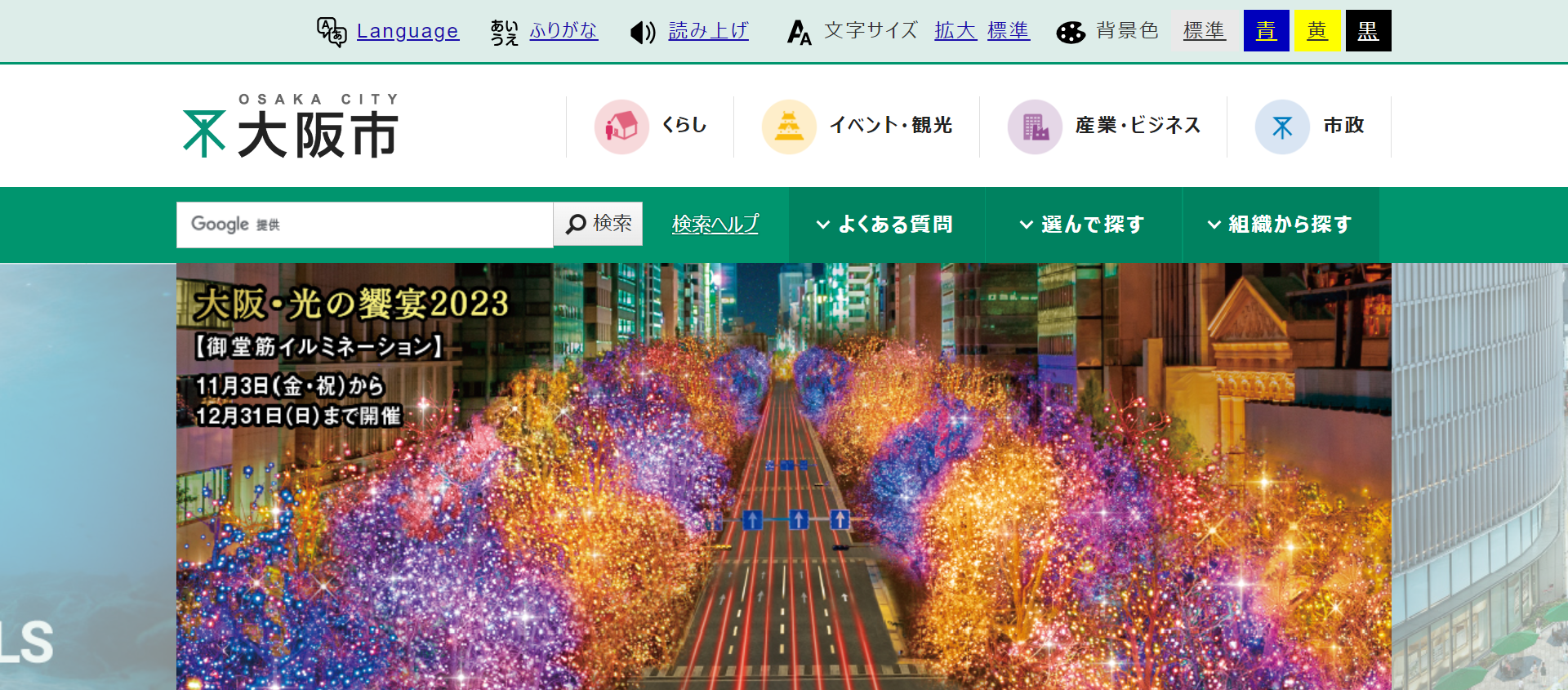
Task: Click the font size A icon
Action: click(799, 33)
